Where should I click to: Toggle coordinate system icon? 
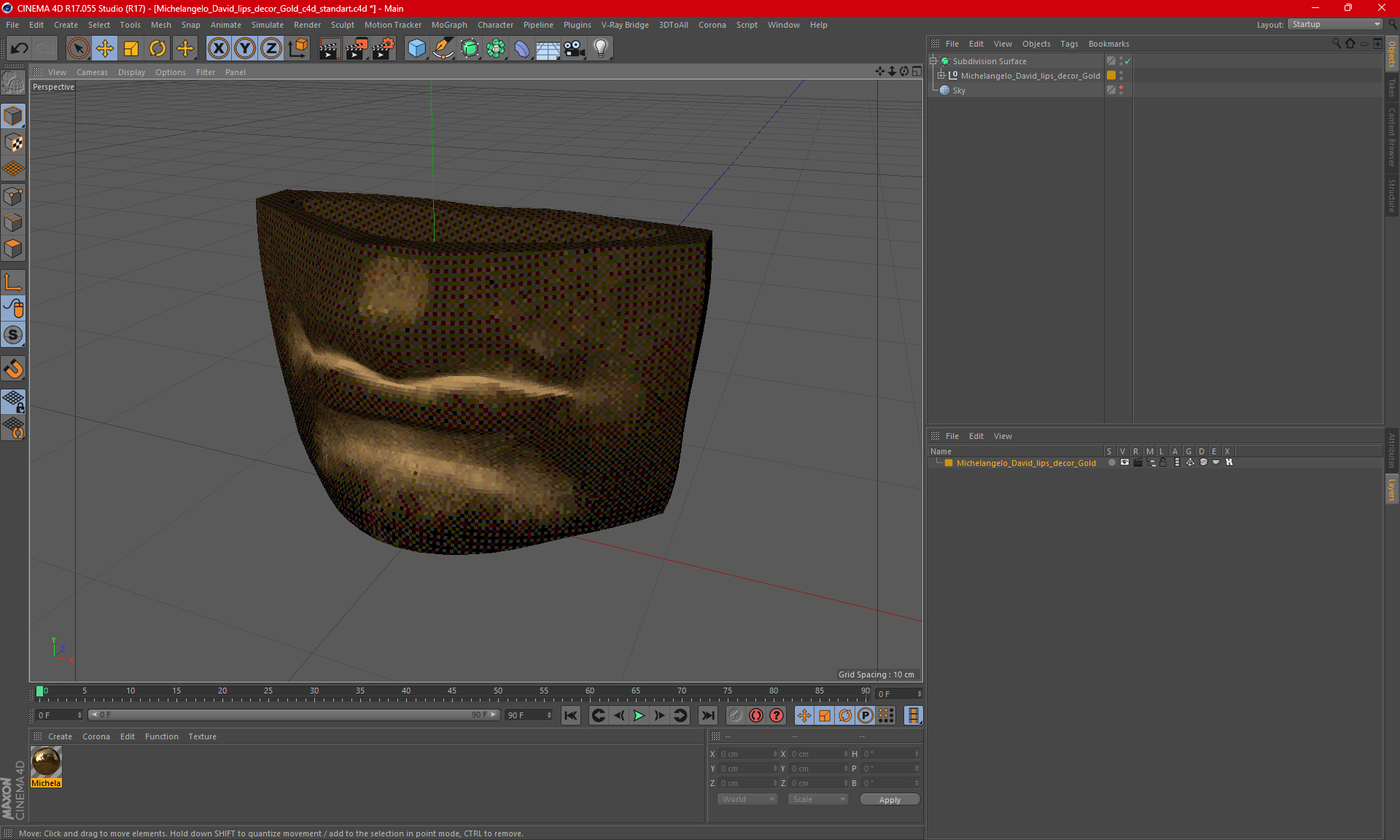tap(297, 48)
